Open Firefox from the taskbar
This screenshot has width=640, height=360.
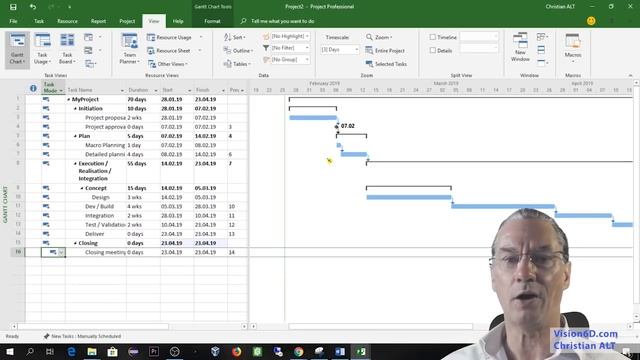[236, 351]
